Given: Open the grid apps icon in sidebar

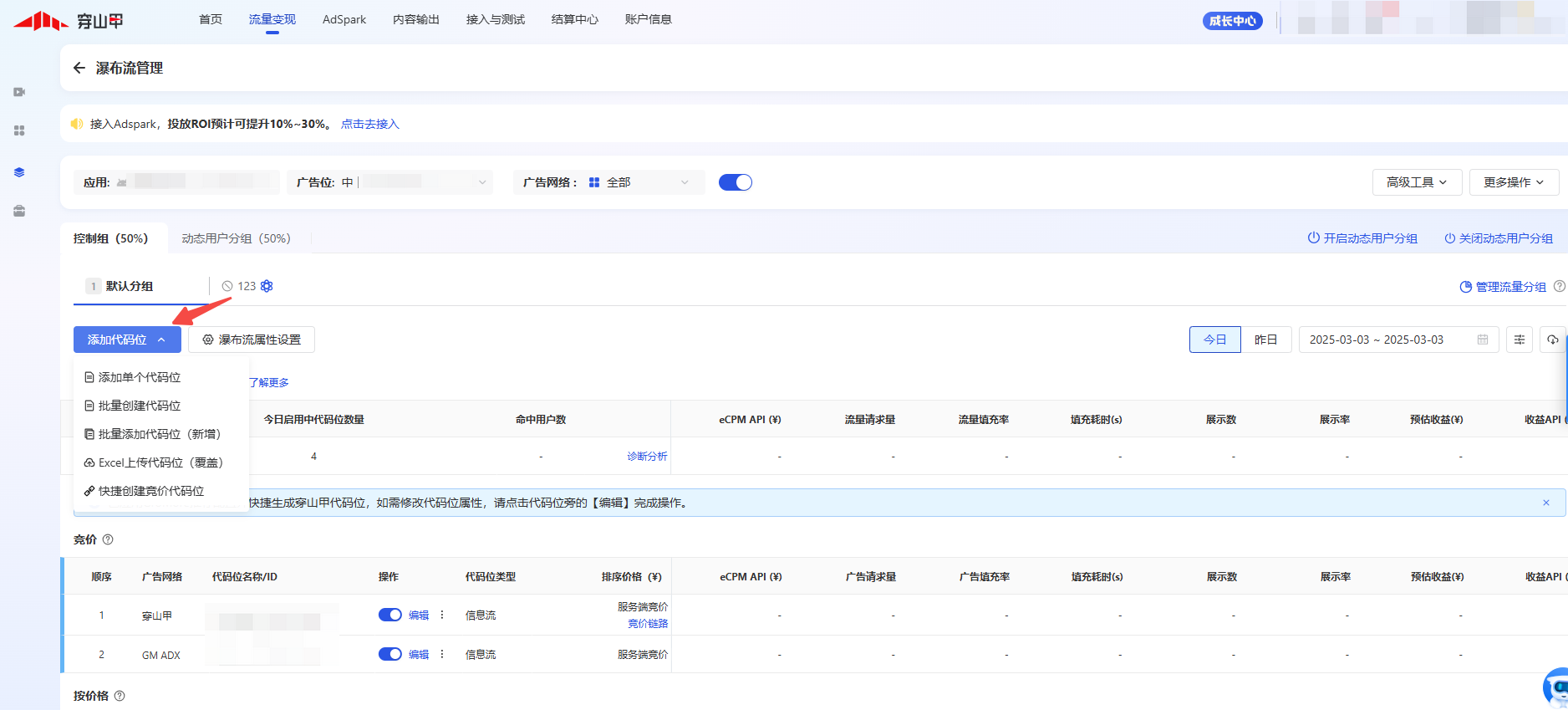Looking at the screenshot, I should (x=19, y=130).
